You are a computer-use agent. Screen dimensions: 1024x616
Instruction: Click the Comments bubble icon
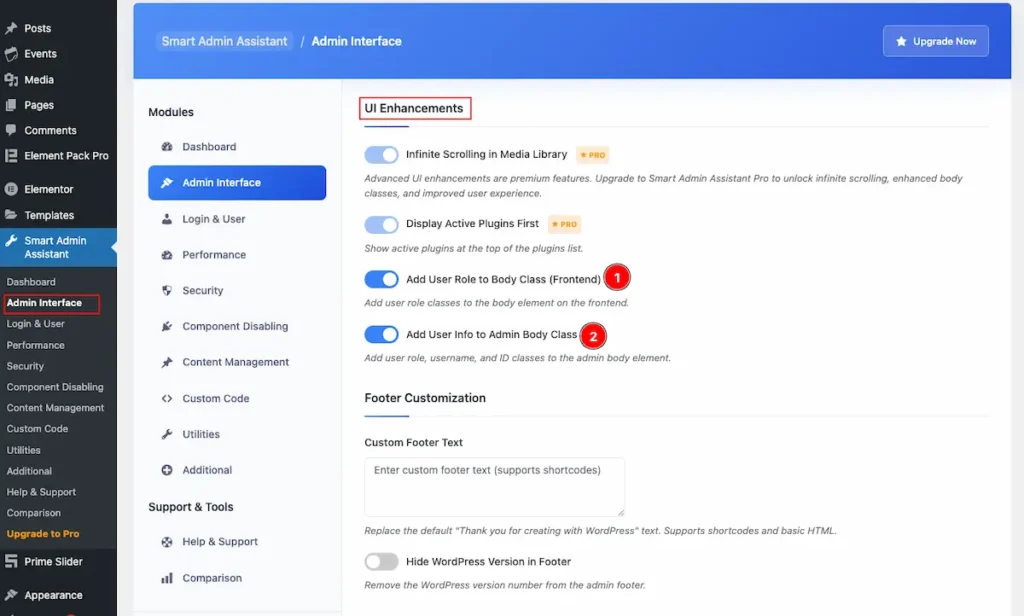tap(11, 130)
